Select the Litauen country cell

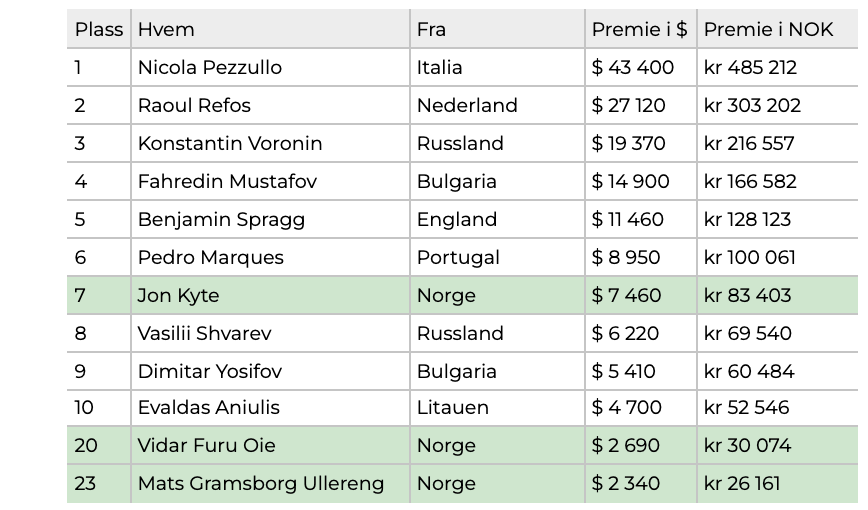click(498, 408)
